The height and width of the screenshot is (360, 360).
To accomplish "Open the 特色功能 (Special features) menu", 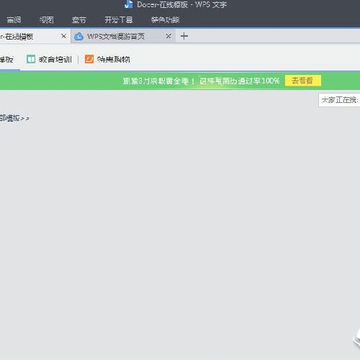I will coord(165,20).
